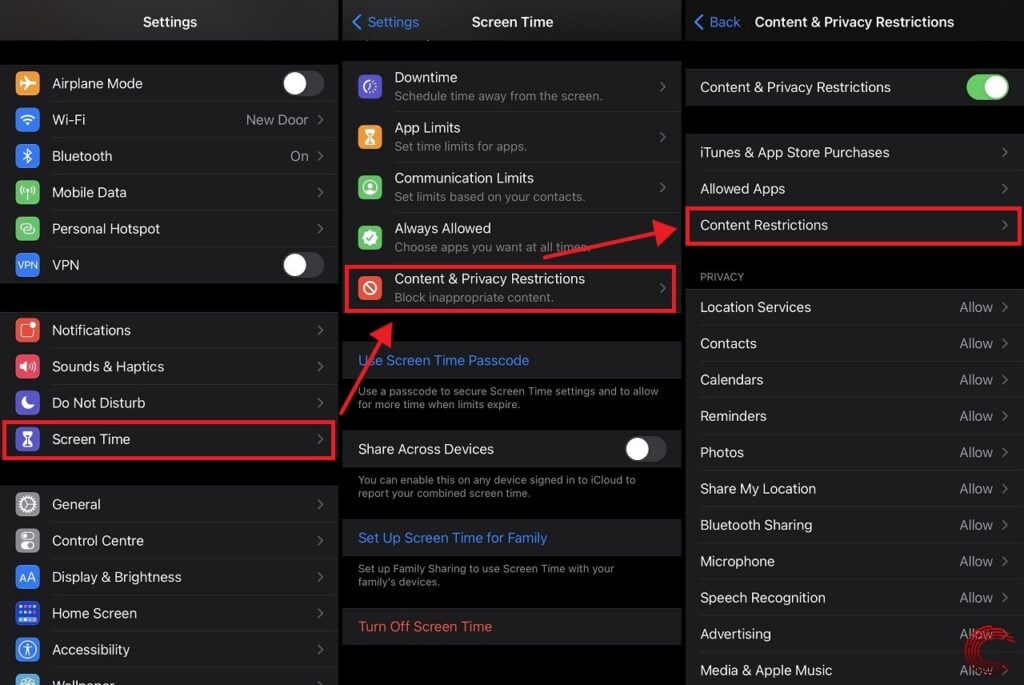Tap the Notifications icon
This screenshot has width=1024, height=685.
[27, 330]
